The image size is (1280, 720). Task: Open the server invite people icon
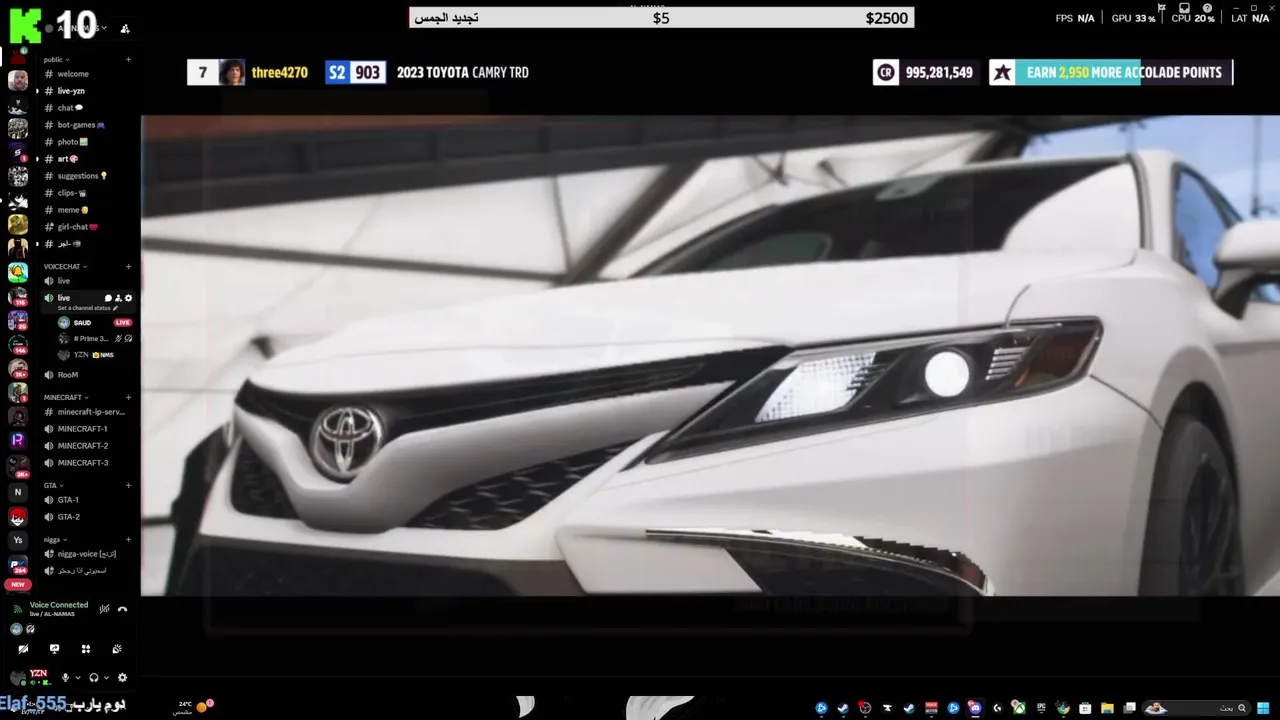click(124, 29)
